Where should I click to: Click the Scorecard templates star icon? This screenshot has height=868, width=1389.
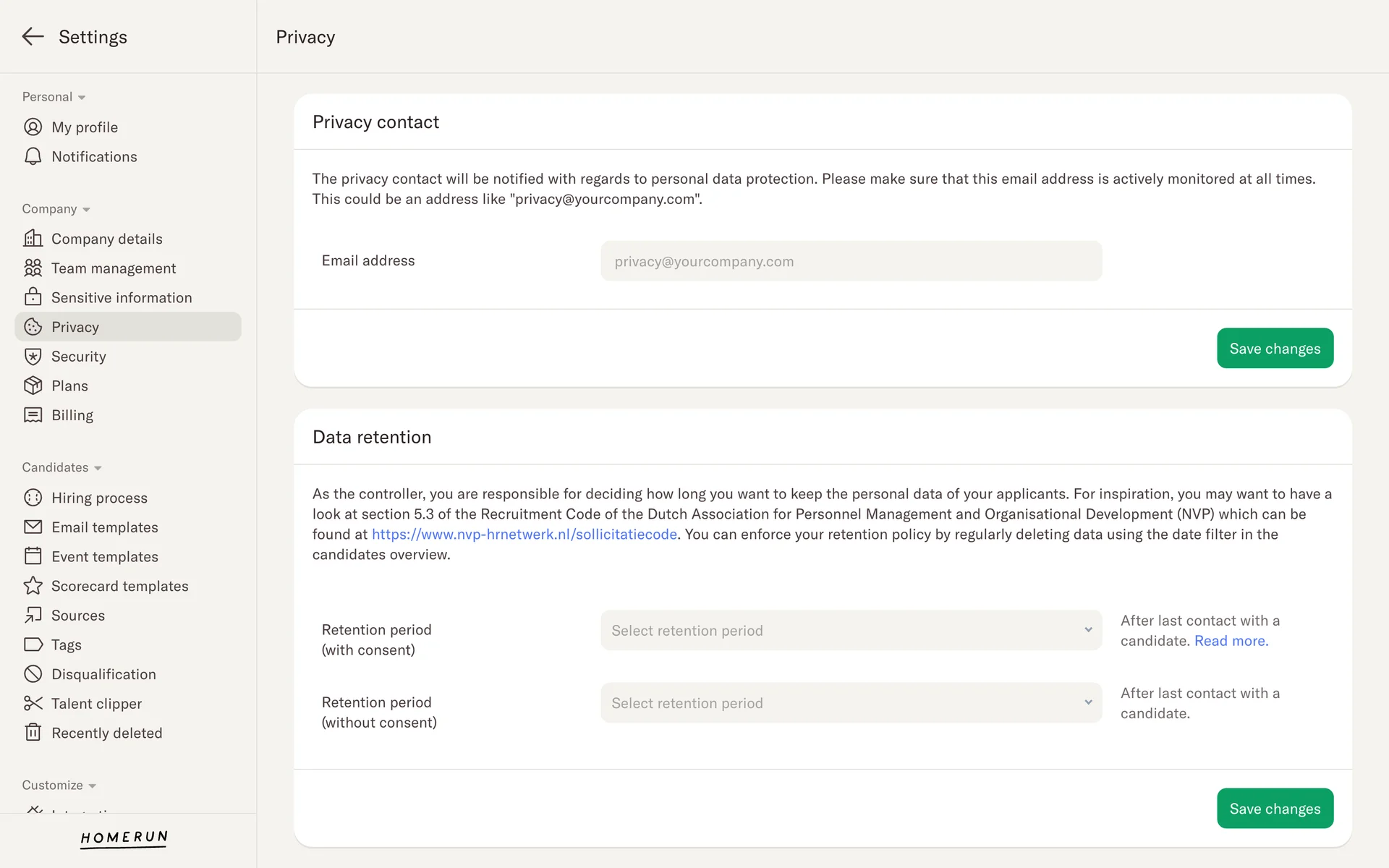[33, 586]
